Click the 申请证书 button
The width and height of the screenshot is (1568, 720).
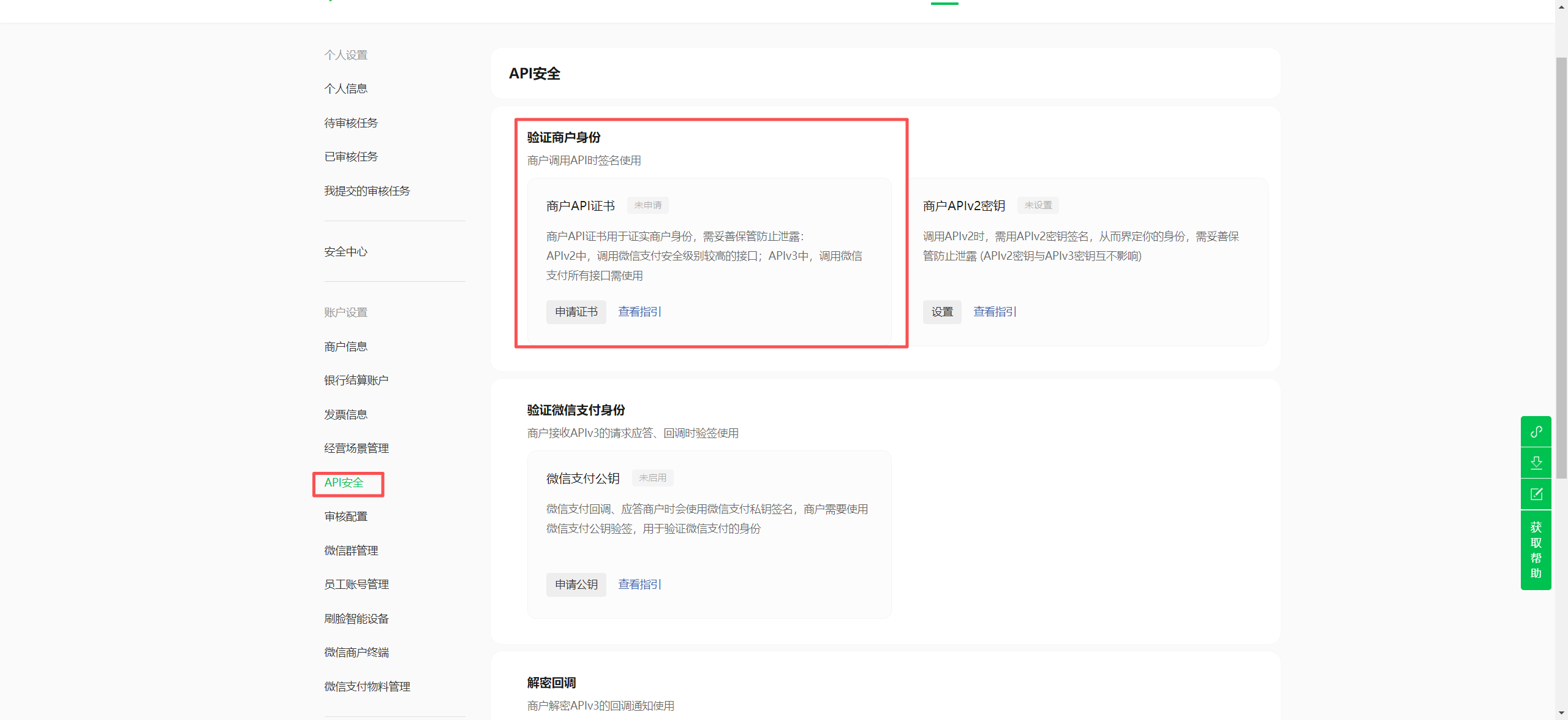[576, 312]
